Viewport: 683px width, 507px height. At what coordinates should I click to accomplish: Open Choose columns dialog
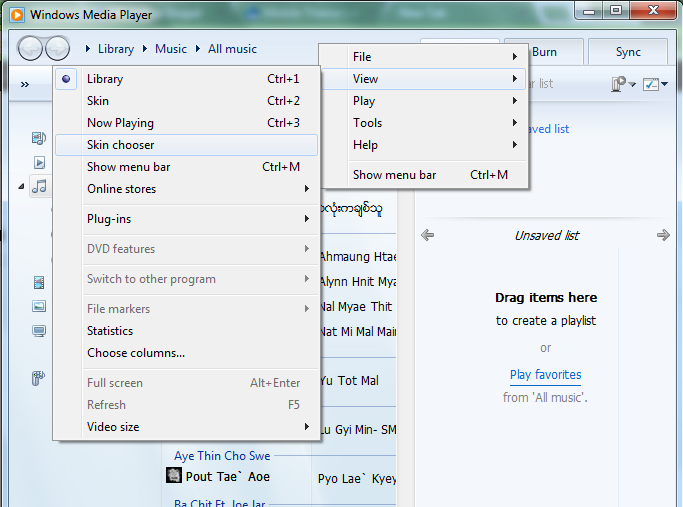[x=186, y=353]
